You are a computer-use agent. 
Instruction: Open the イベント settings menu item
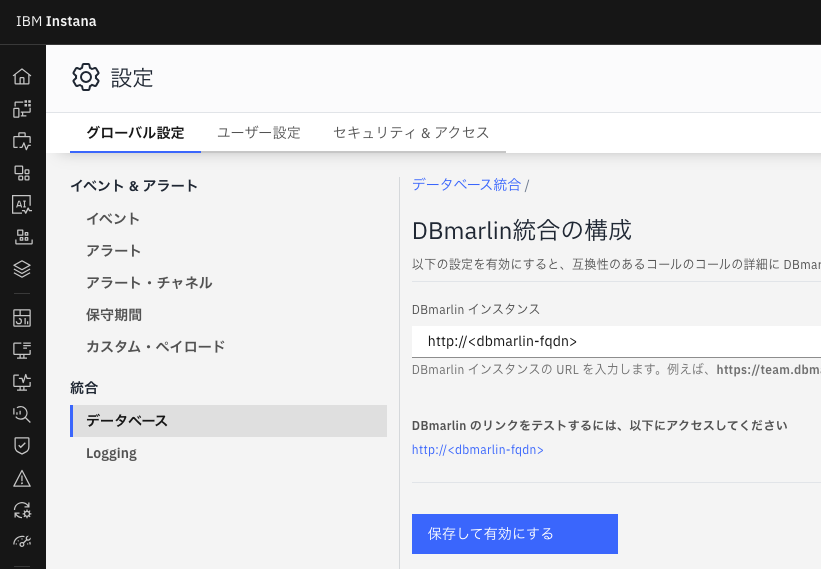tap(113, 219)
